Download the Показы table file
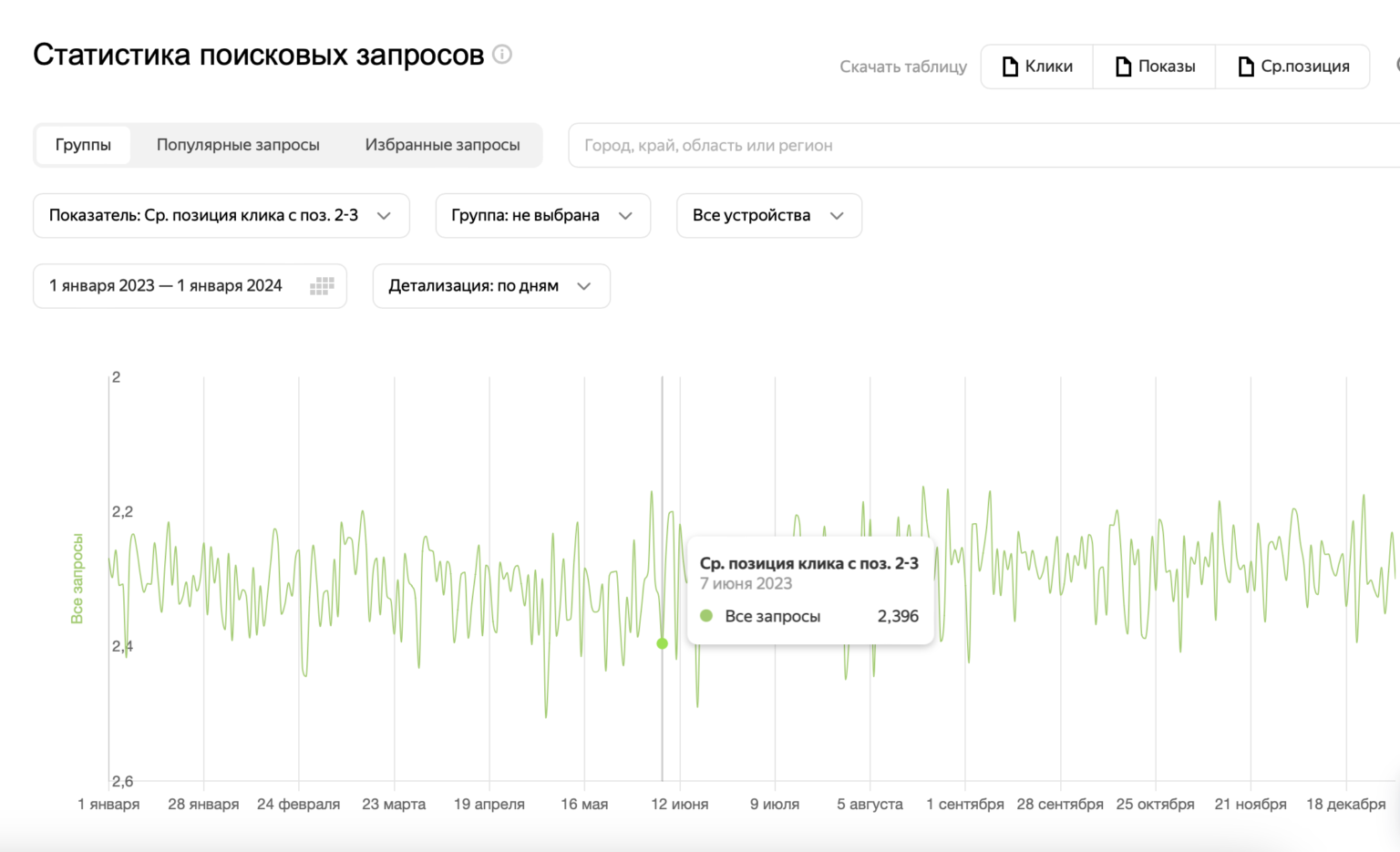Image resolution: width=1400 pixels, height=852 pixels. [1155, 67]
